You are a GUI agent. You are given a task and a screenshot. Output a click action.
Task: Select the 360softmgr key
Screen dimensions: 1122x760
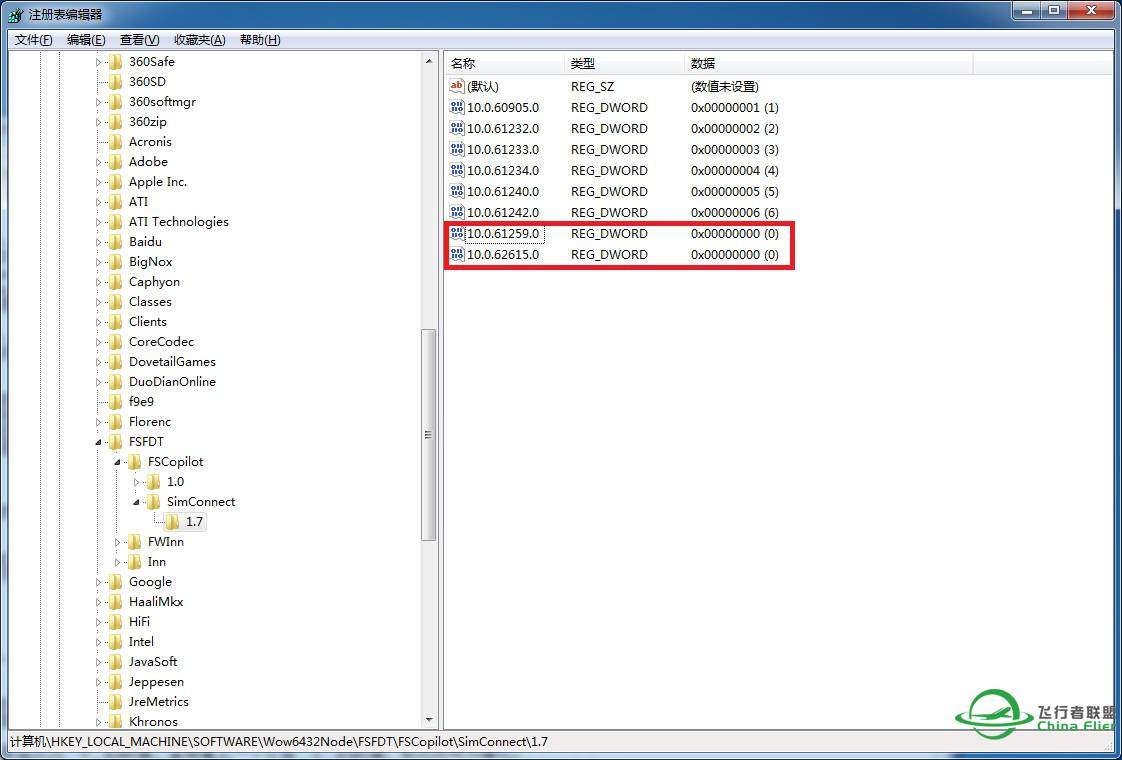tap(162, 102)
